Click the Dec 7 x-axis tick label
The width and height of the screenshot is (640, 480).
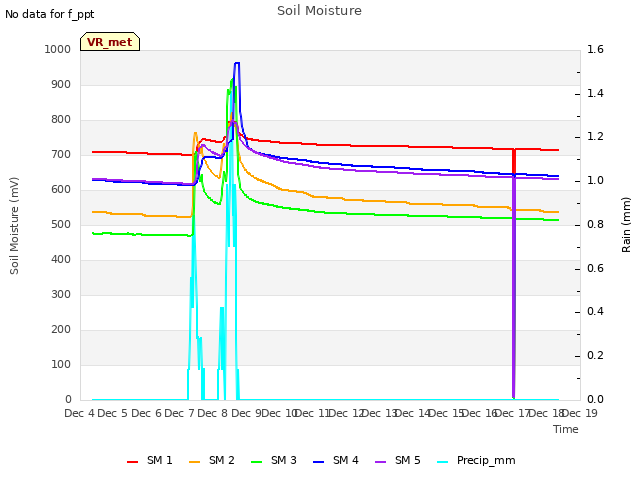point(180,413)
